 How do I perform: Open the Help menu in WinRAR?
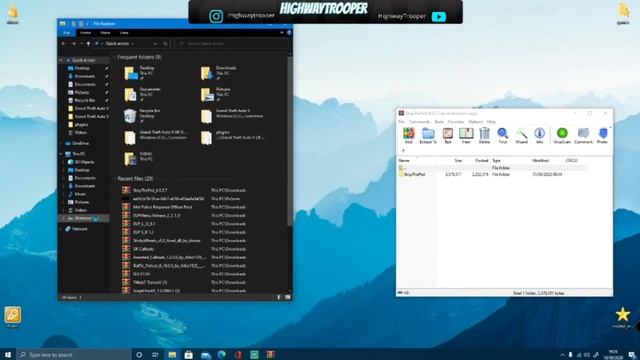pyautogui.click(x=491, y=122)
